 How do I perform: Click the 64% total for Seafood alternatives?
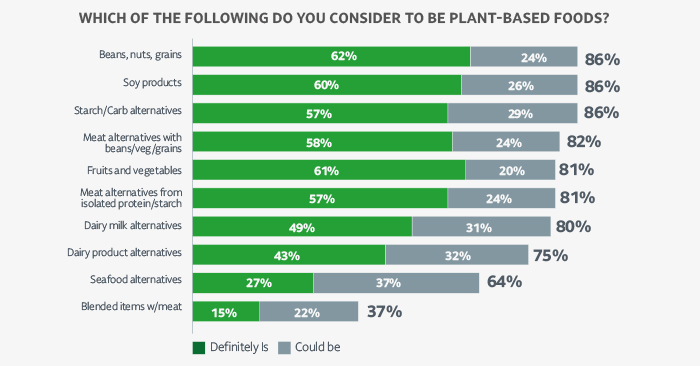point(504,282)
